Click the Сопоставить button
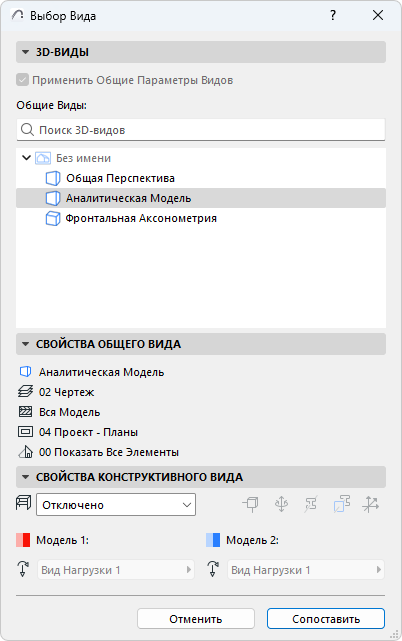The height and width of the screenshot is (641, 402). coord(326,619)
